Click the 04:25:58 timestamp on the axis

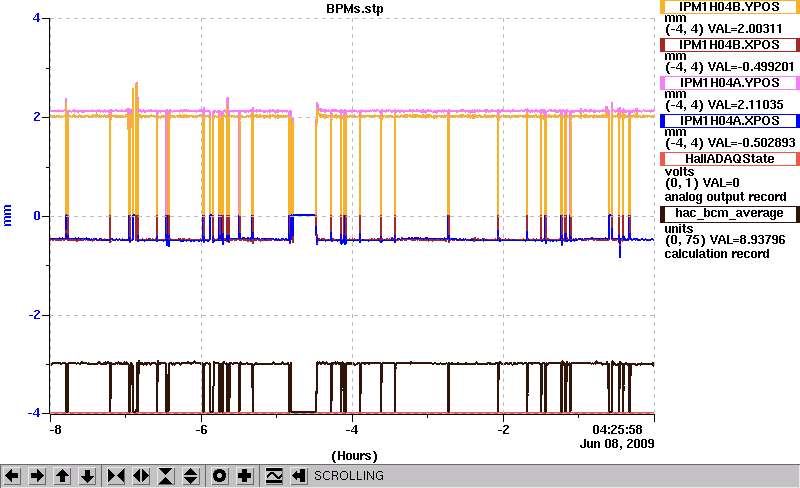[617, 430]
